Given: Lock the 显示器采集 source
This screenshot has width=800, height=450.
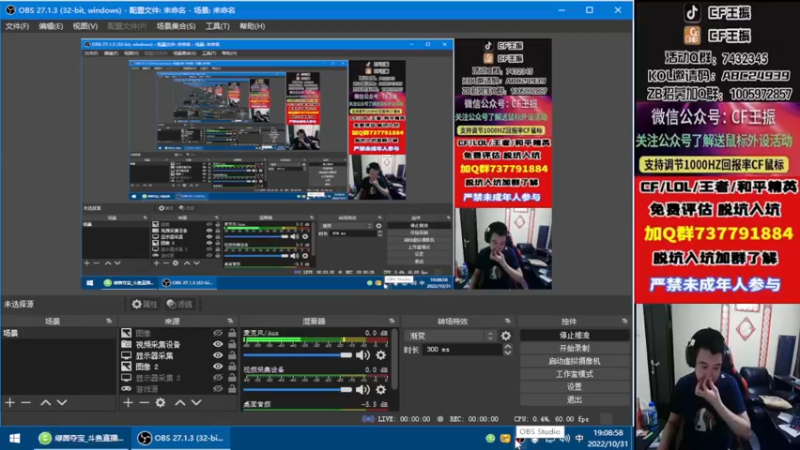Looking at the screenshot, I should coord(232,355).
